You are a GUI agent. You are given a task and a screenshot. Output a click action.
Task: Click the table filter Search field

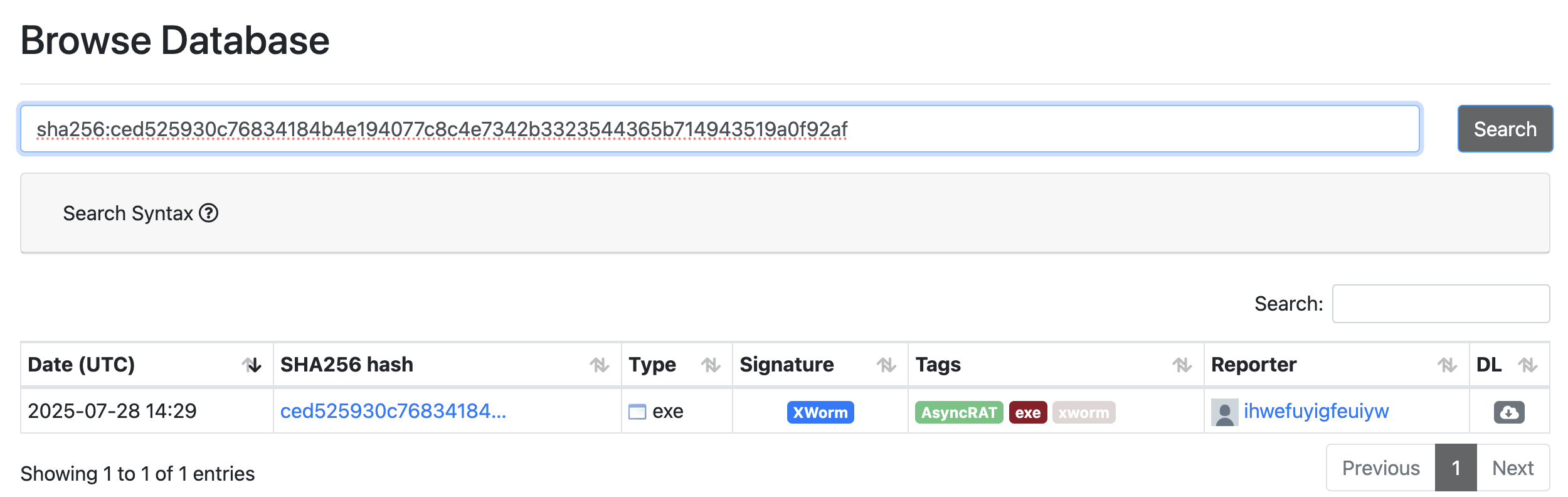pos(1440,304)
